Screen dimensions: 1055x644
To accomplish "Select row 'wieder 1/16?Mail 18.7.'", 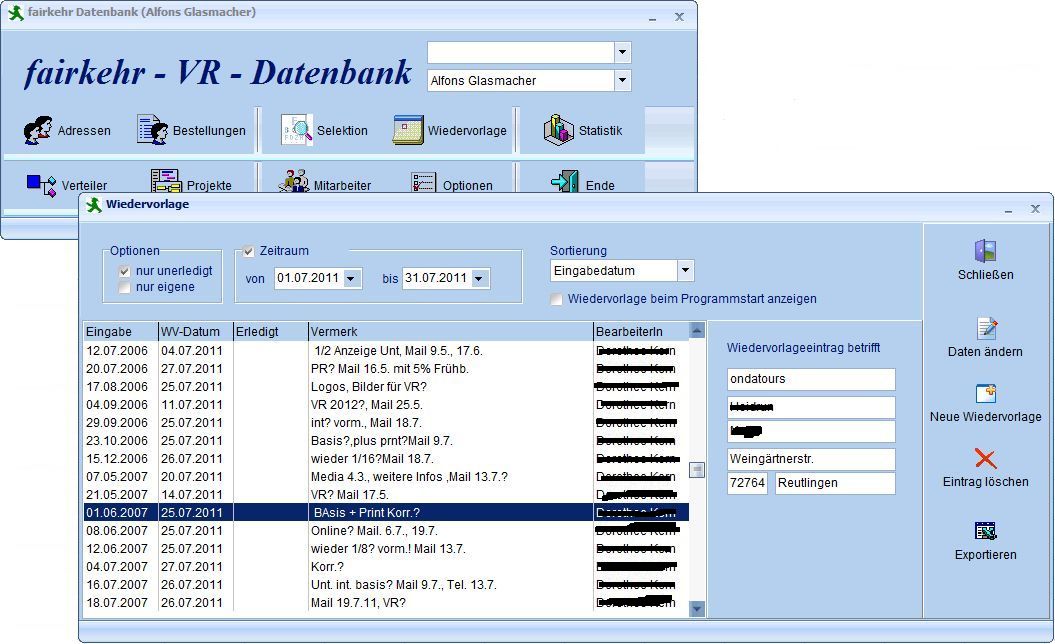I will 386,458.
